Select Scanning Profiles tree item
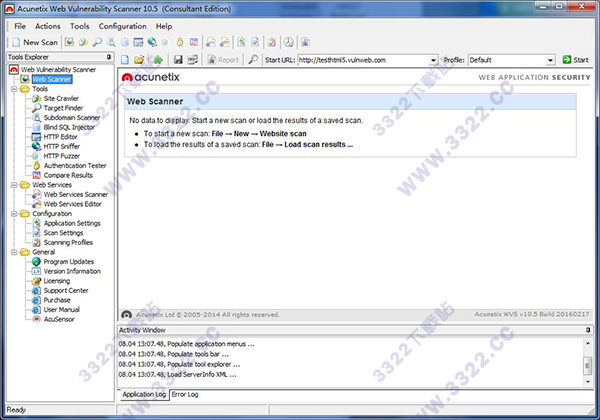This screenshot has width=600, height=420. pos(68,243)
